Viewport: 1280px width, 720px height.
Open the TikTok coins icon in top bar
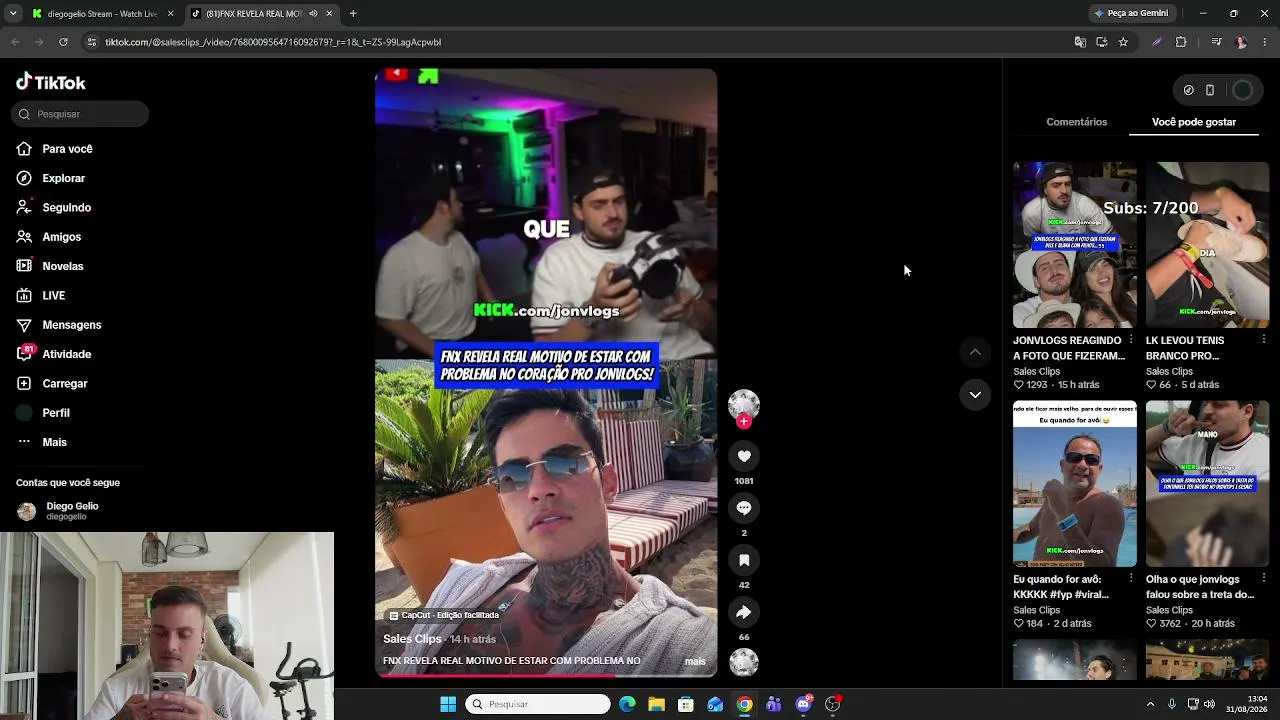[x=1188, y=90]
